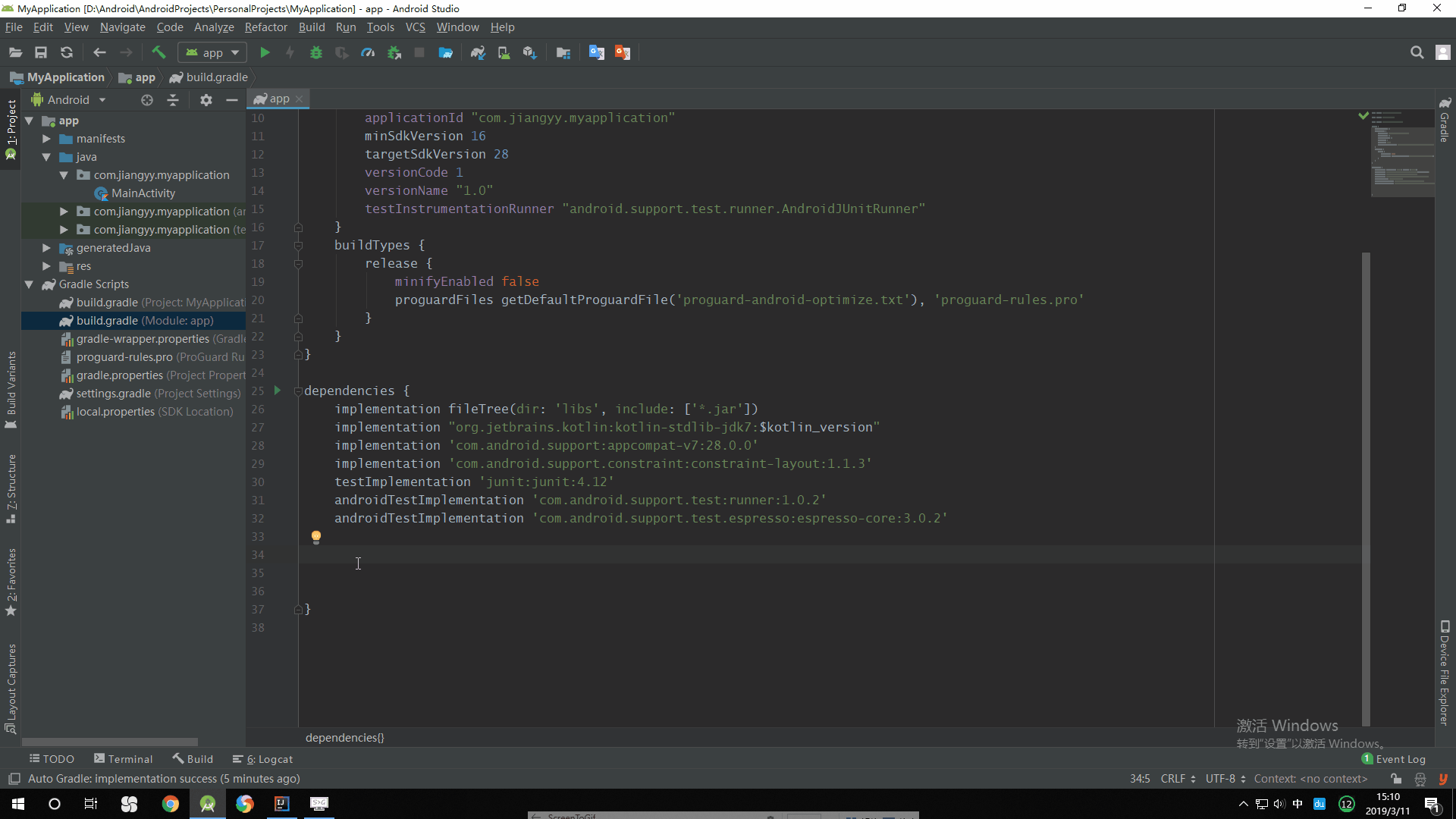Screen dimensions: 1456x819
Task: Expand the manifests folder
Action: point(46,139)
